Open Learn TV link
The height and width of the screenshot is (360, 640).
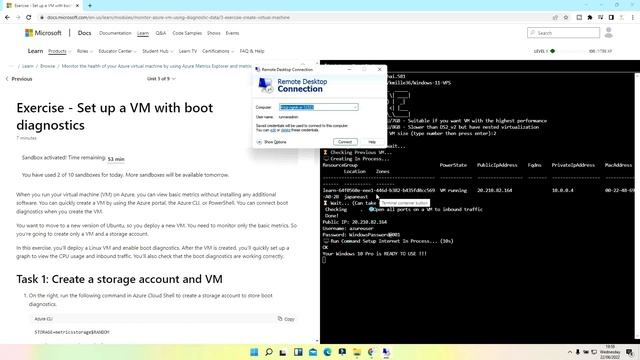click(x=188, y=51)
